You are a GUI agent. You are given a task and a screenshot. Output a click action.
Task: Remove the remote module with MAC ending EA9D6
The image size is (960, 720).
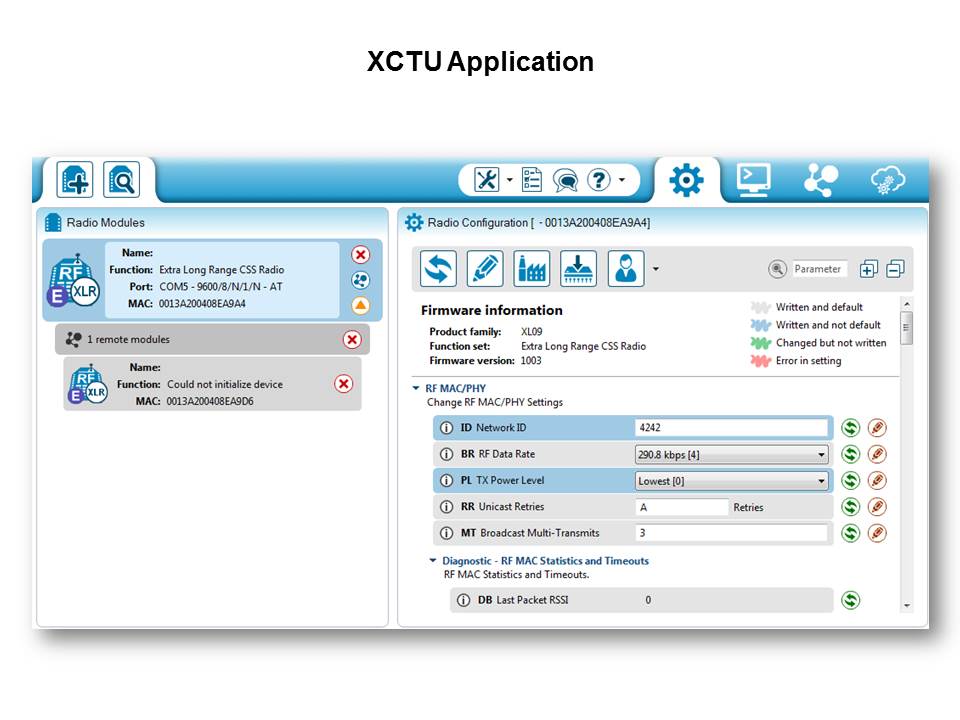pyautogui.click(x=343, y=384)
